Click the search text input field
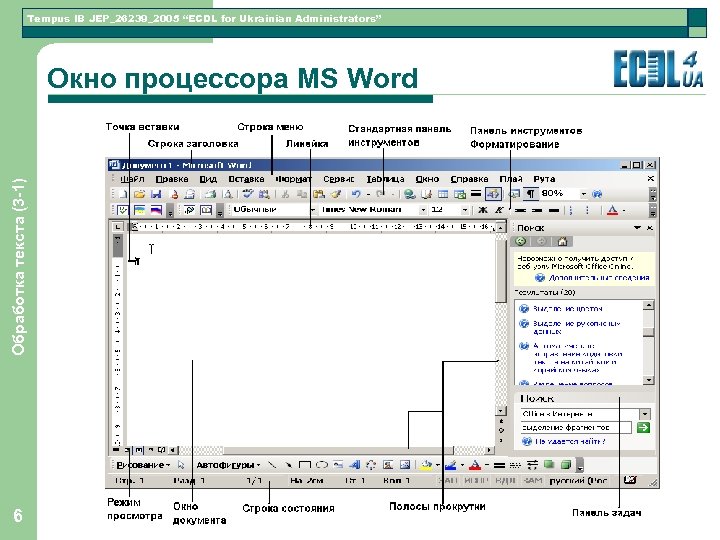 click(576, 428)
